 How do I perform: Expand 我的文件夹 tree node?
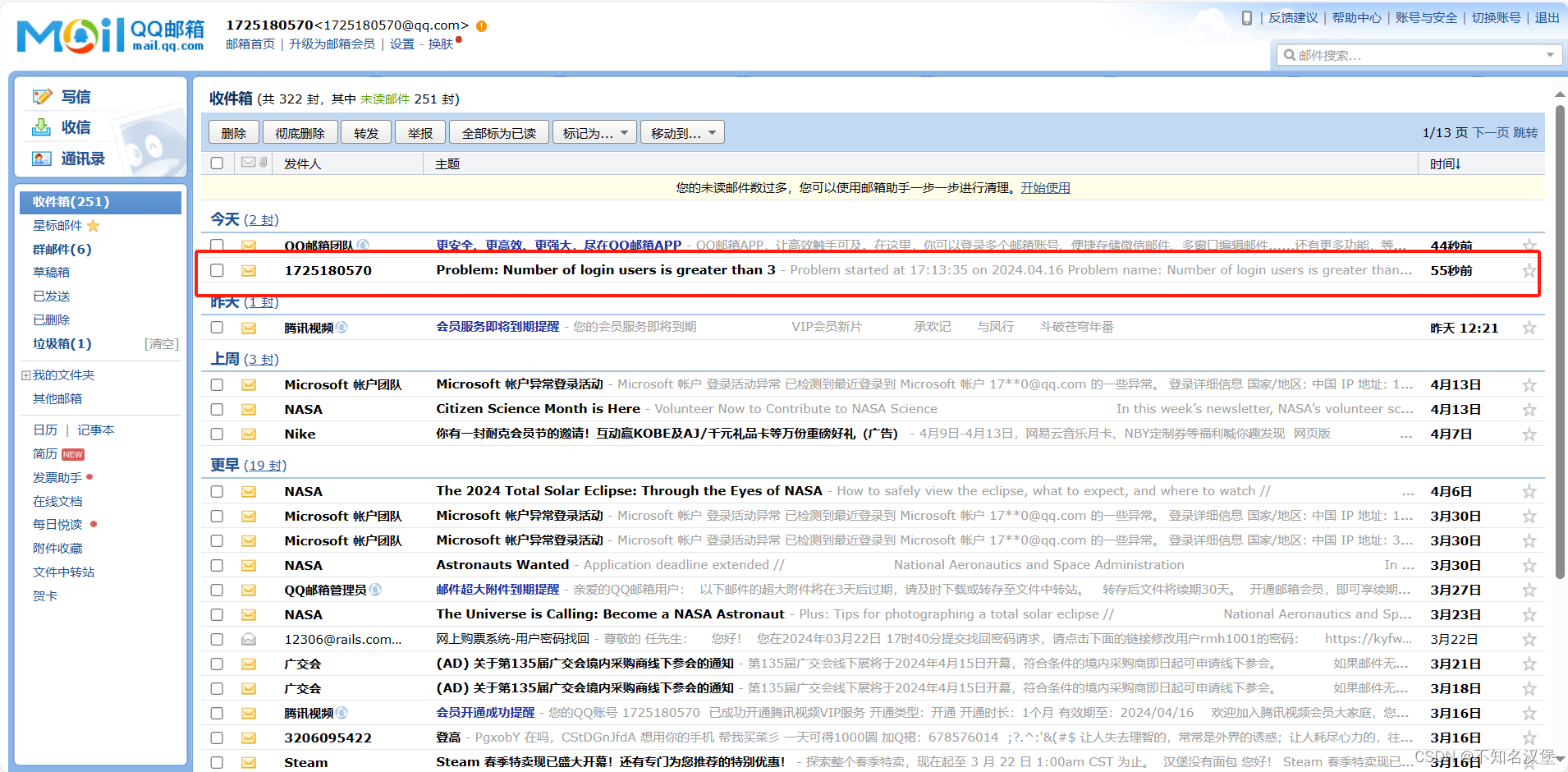[25, 375]
